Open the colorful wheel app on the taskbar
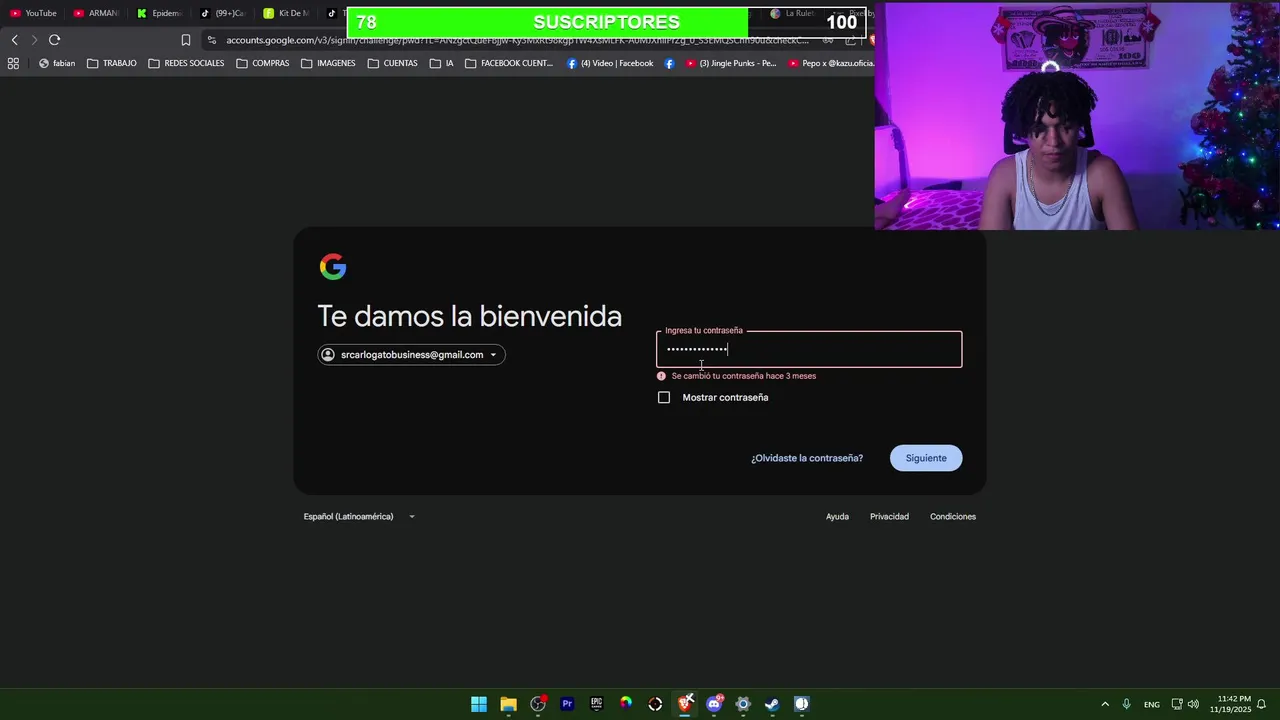The width and height of the screenshot is (1280, 720). click(626, 704)
